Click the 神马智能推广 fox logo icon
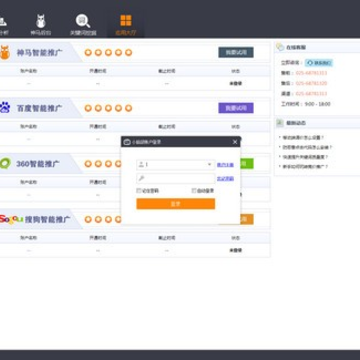 [x=5, y=53]
